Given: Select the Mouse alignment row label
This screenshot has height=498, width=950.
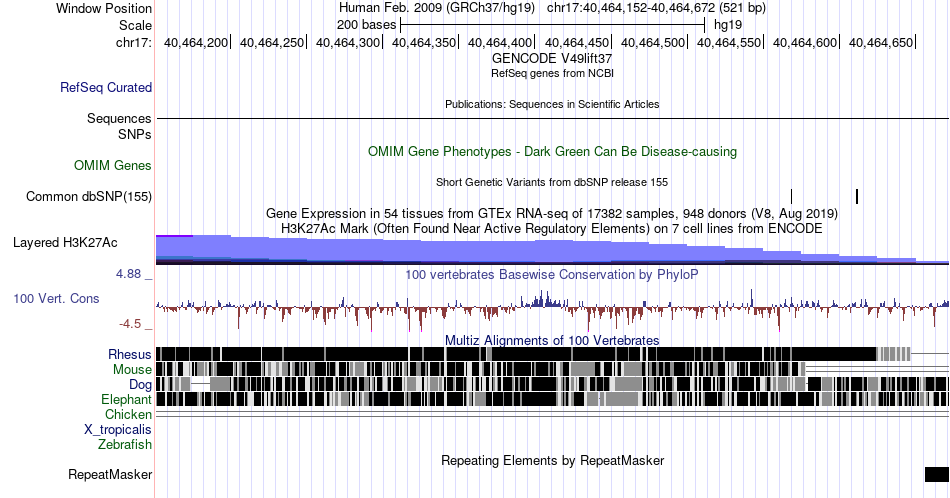Looking at the screenshot, I should point(132,370).
